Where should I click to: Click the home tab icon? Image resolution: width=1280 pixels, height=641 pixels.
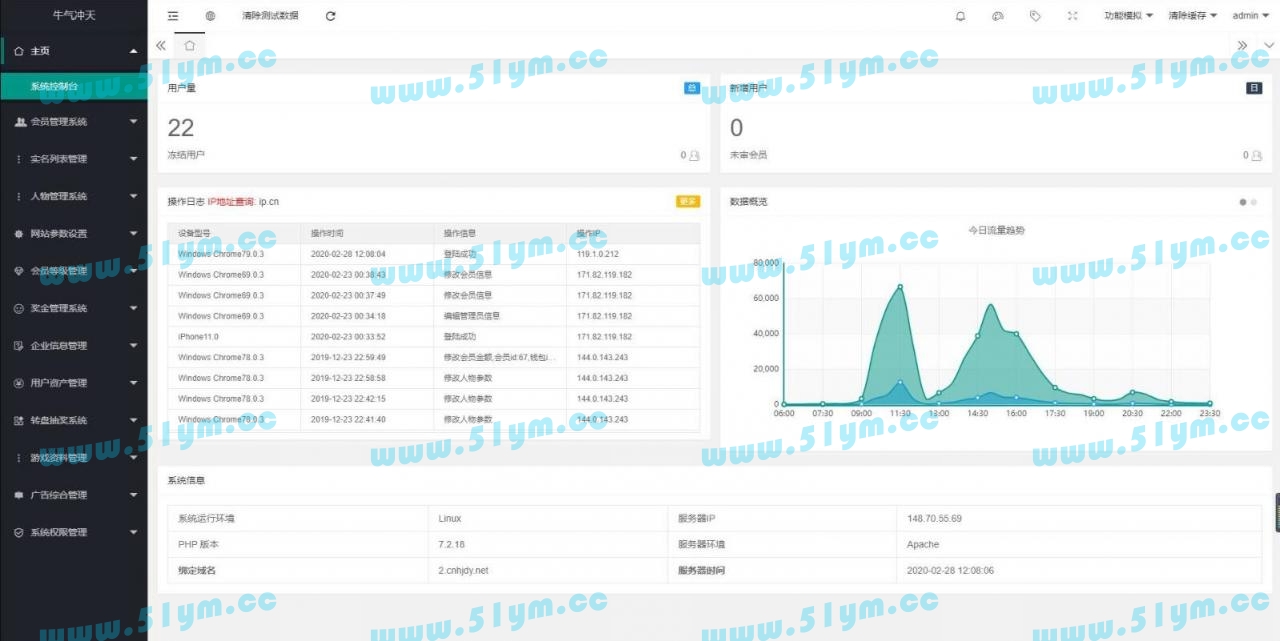(x=189, y=45)
